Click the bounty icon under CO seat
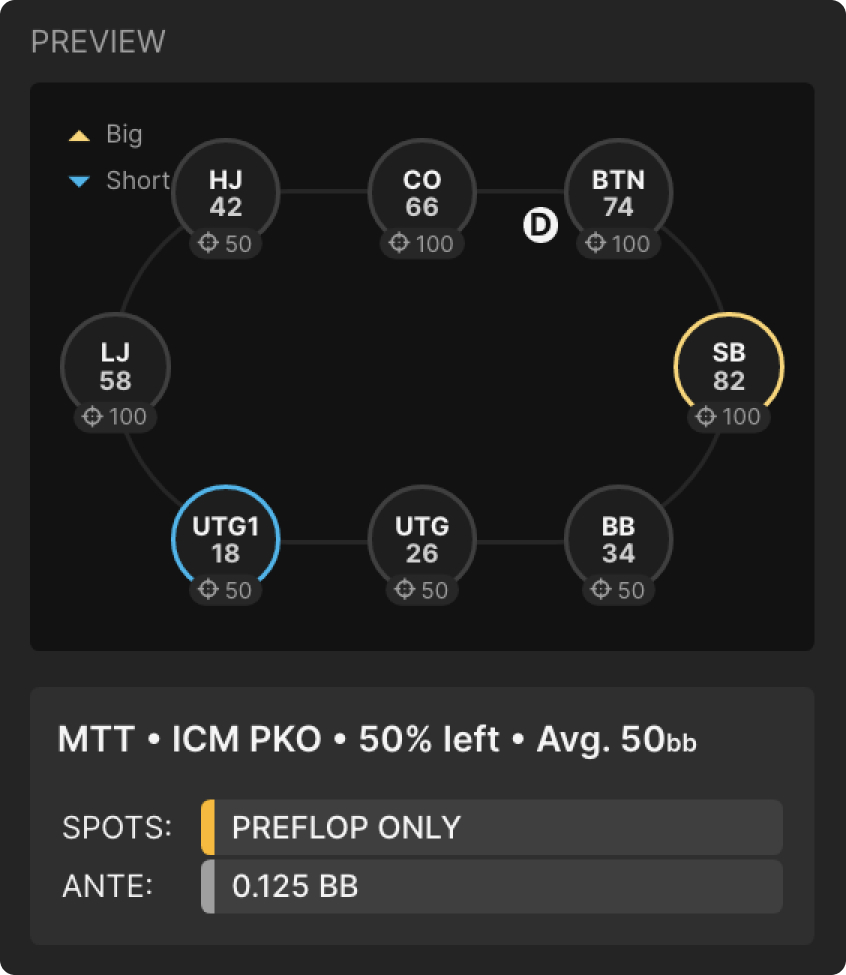This screenshot has height=975, width=846. tap(399, 243)
